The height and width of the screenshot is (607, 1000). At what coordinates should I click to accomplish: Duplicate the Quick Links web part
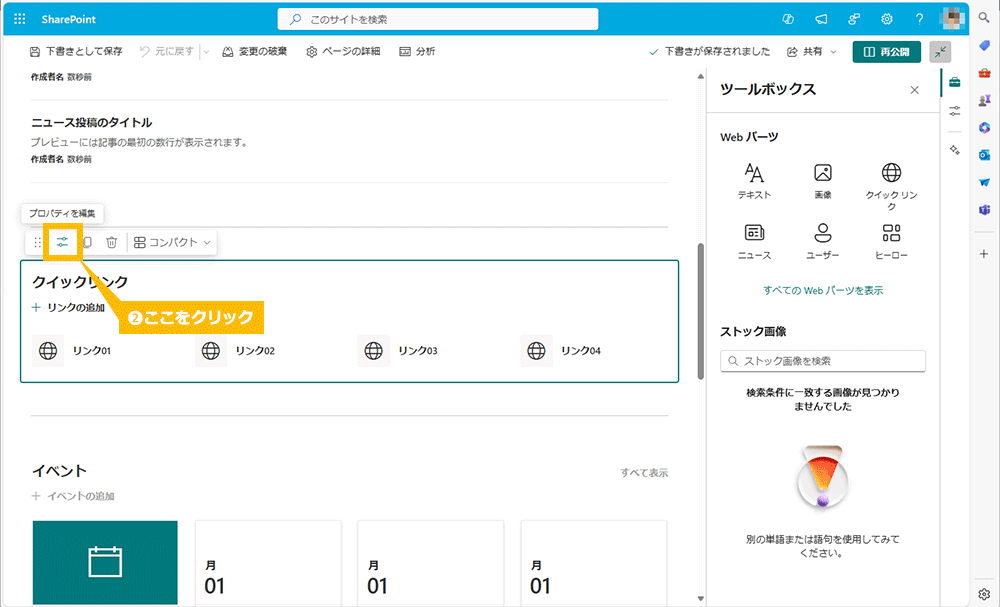pos(87,242)
